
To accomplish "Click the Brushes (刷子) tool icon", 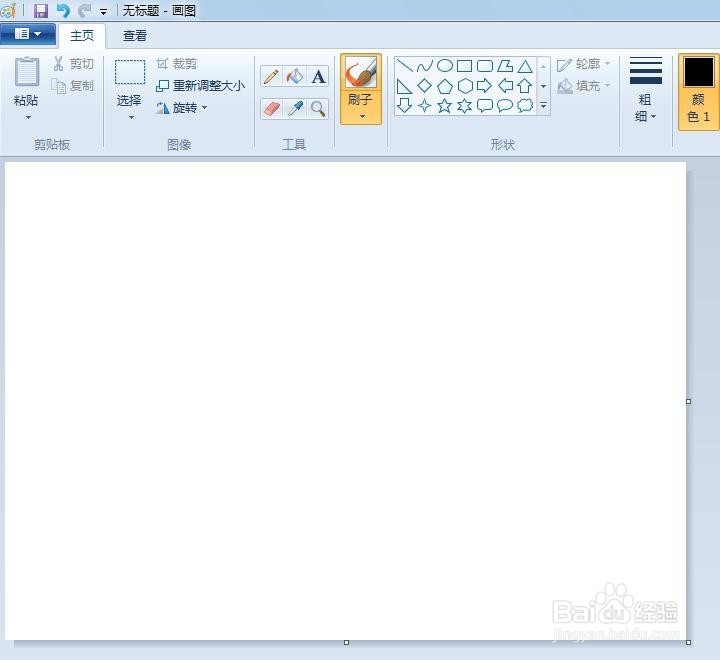I will [361, 73].
